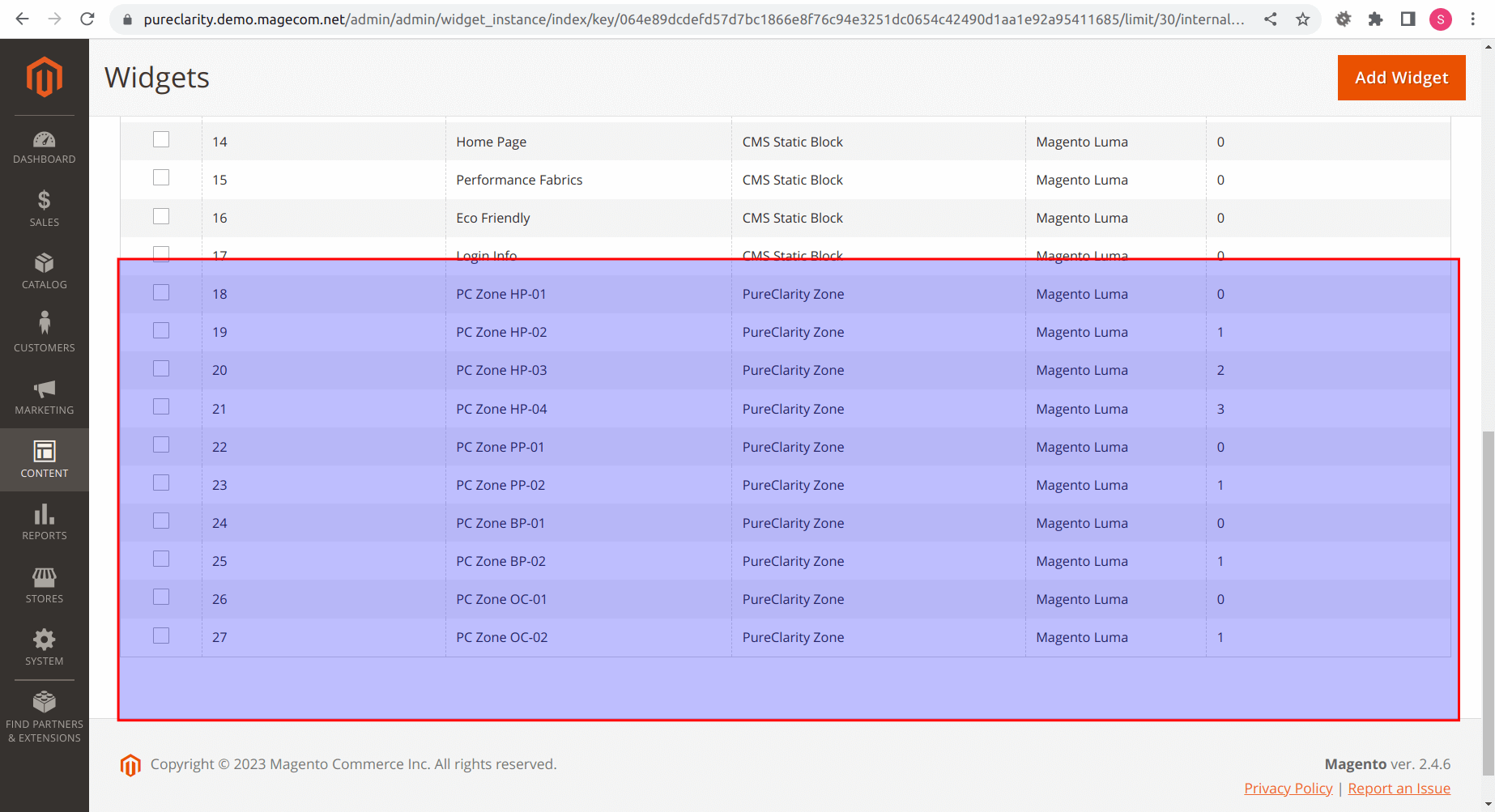
Task: Open the Dashboard menu
Action: pos(45,147)
